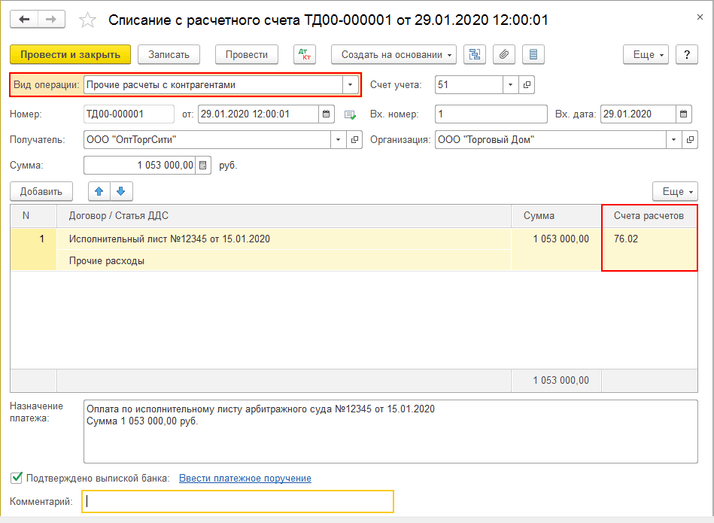Click 'Ввести платежное поручение' link
The width and height of the screenshot is (714, 523).
coord(245,478)
